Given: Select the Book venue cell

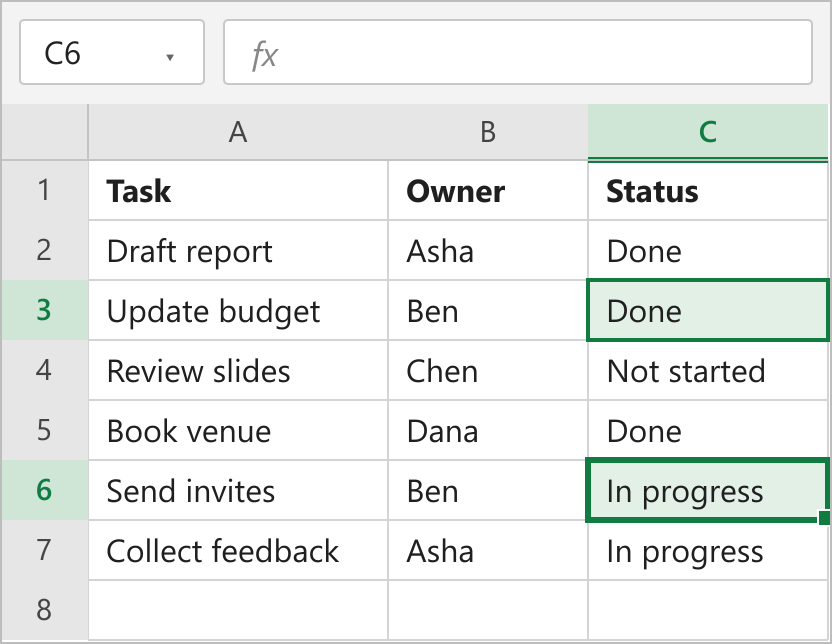Looking at the screenshot, I should [x=238, y=430].
